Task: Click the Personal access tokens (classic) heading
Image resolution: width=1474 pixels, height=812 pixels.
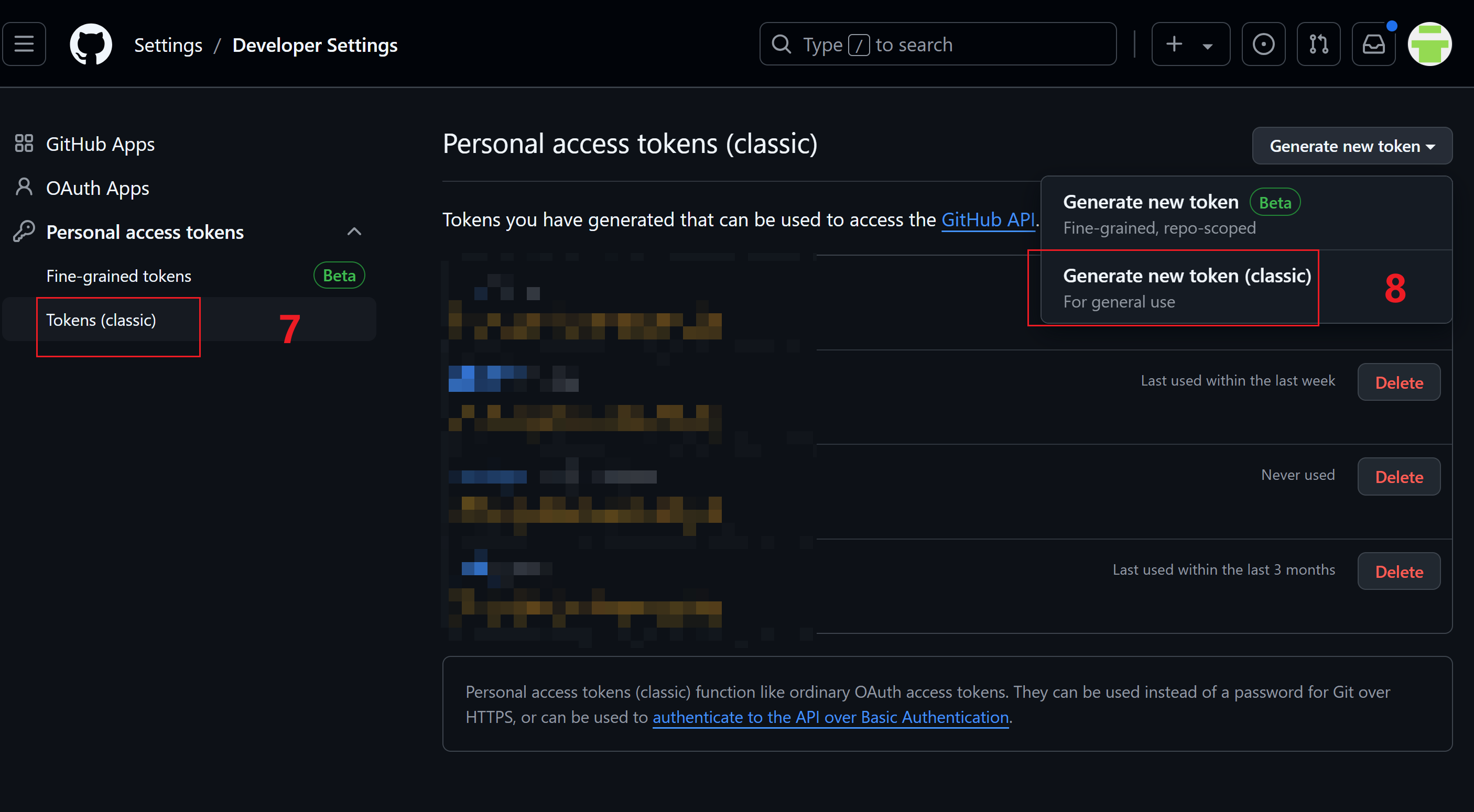Action: [630, 144]
